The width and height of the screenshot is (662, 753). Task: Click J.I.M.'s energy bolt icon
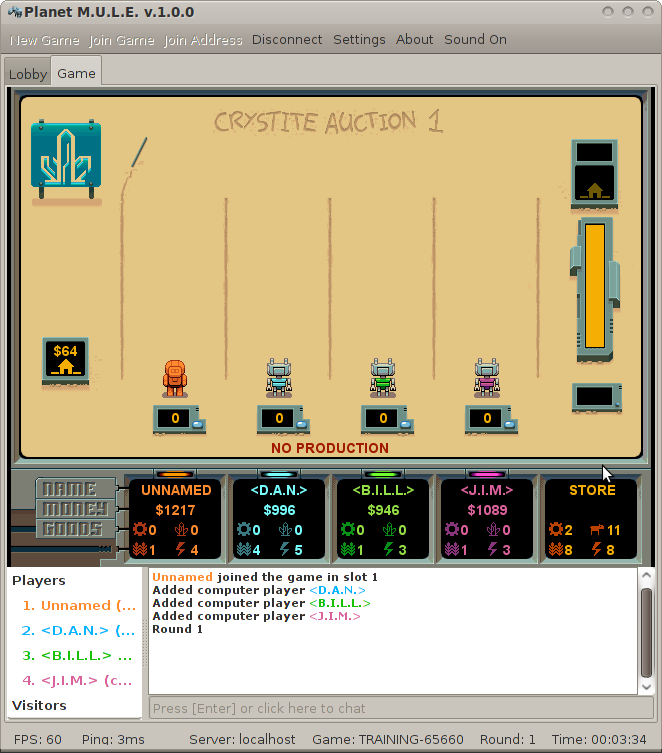click(493, 549)
